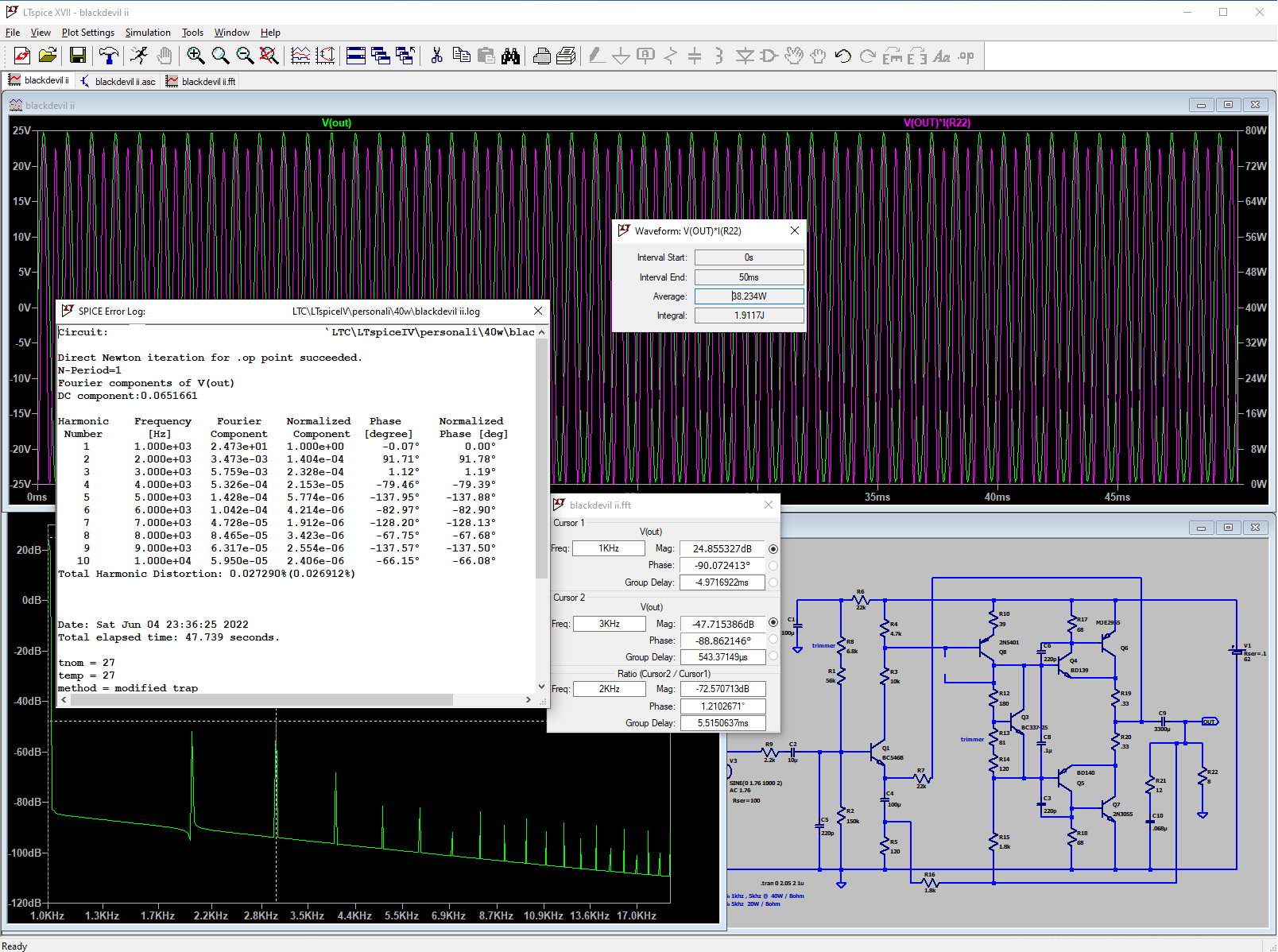Click the Close All Windows toolbar icon
This screenshot has width=1278, height=952.
point(405,56)
